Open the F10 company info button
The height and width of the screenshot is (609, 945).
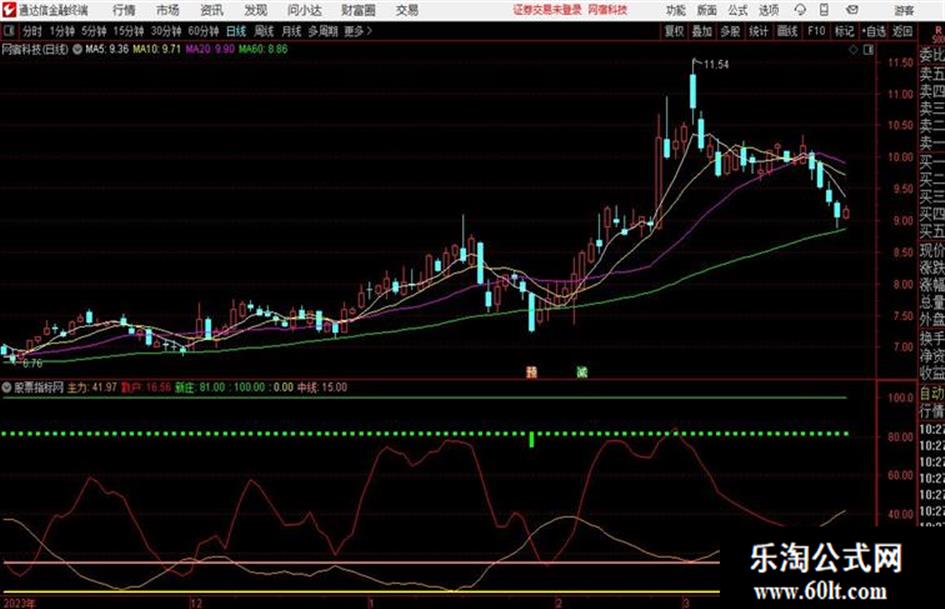click(816, 31)
